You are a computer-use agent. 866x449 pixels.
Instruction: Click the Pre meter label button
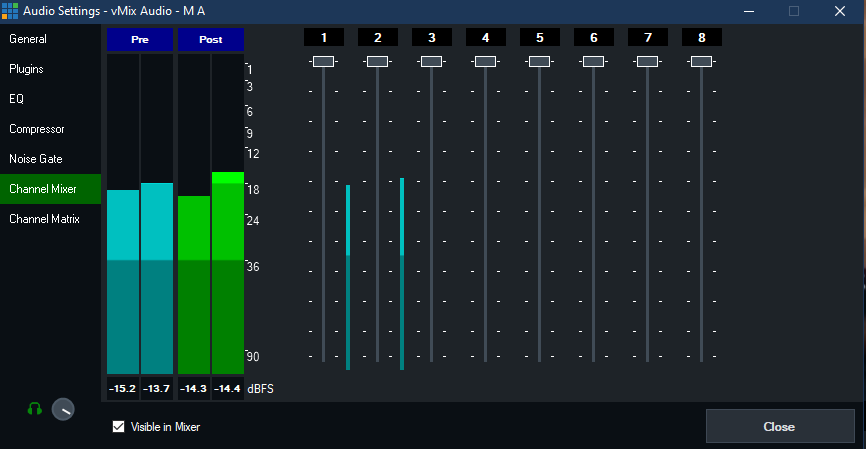pos(140,40)
